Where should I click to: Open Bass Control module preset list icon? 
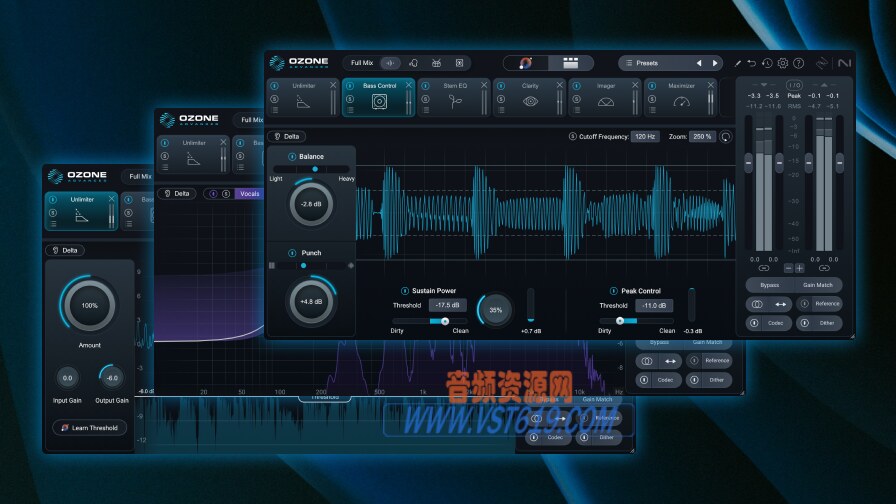click(x=350, y=110)
